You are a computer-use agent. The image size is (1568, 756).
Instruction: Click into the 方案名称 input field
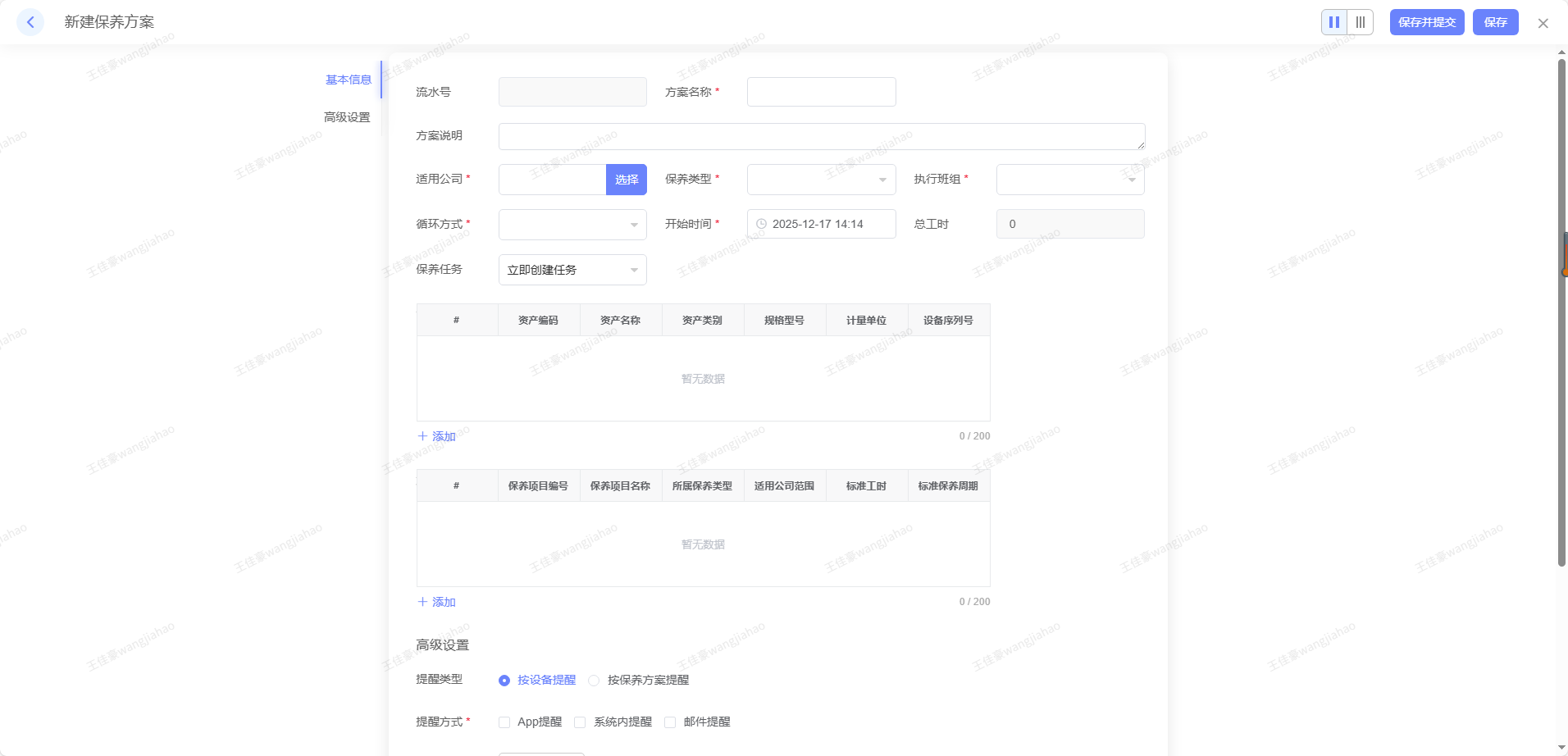pos(821,92)
